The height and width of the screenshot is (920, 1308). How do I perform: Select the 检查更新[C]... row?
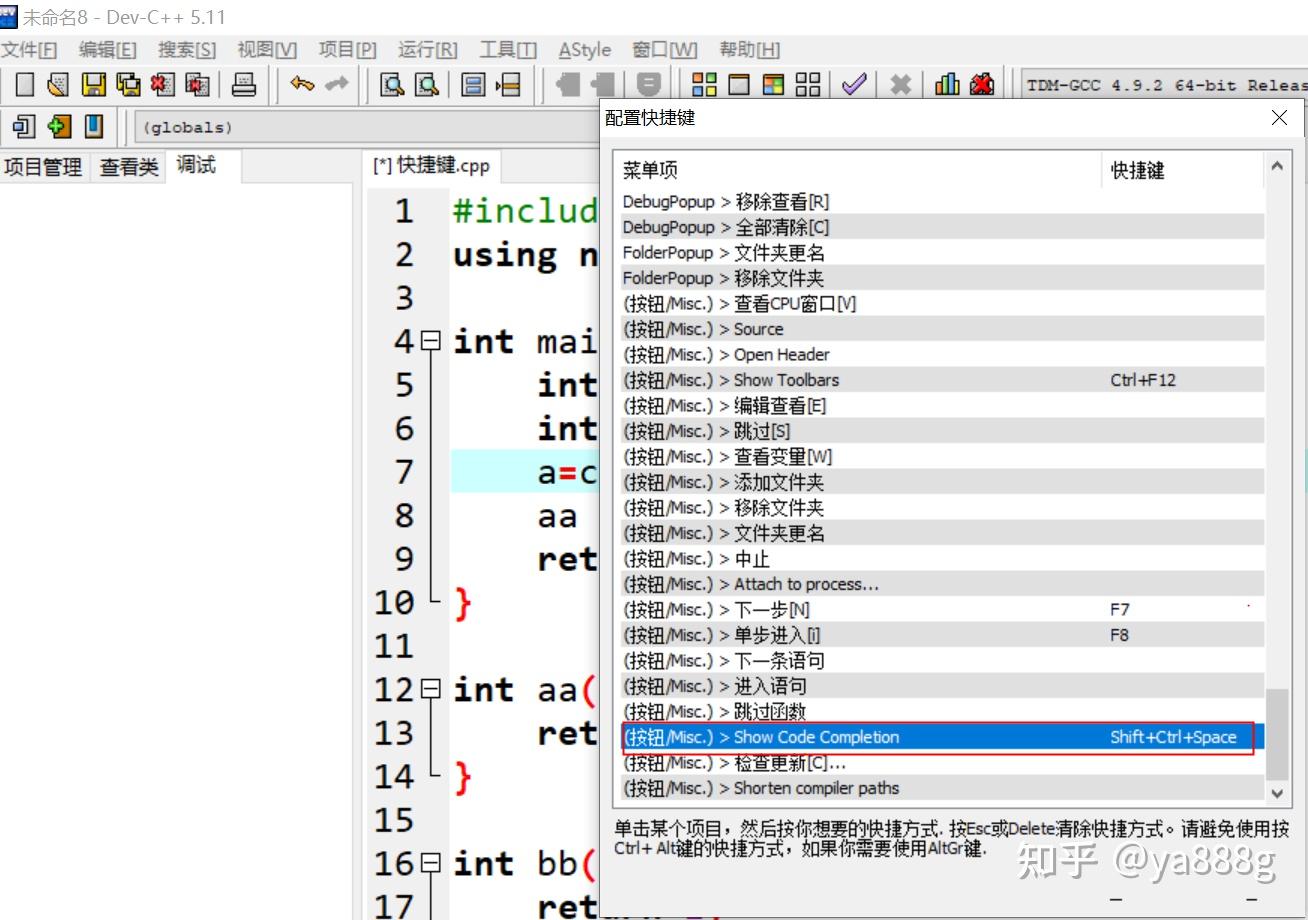coord(942,763)
